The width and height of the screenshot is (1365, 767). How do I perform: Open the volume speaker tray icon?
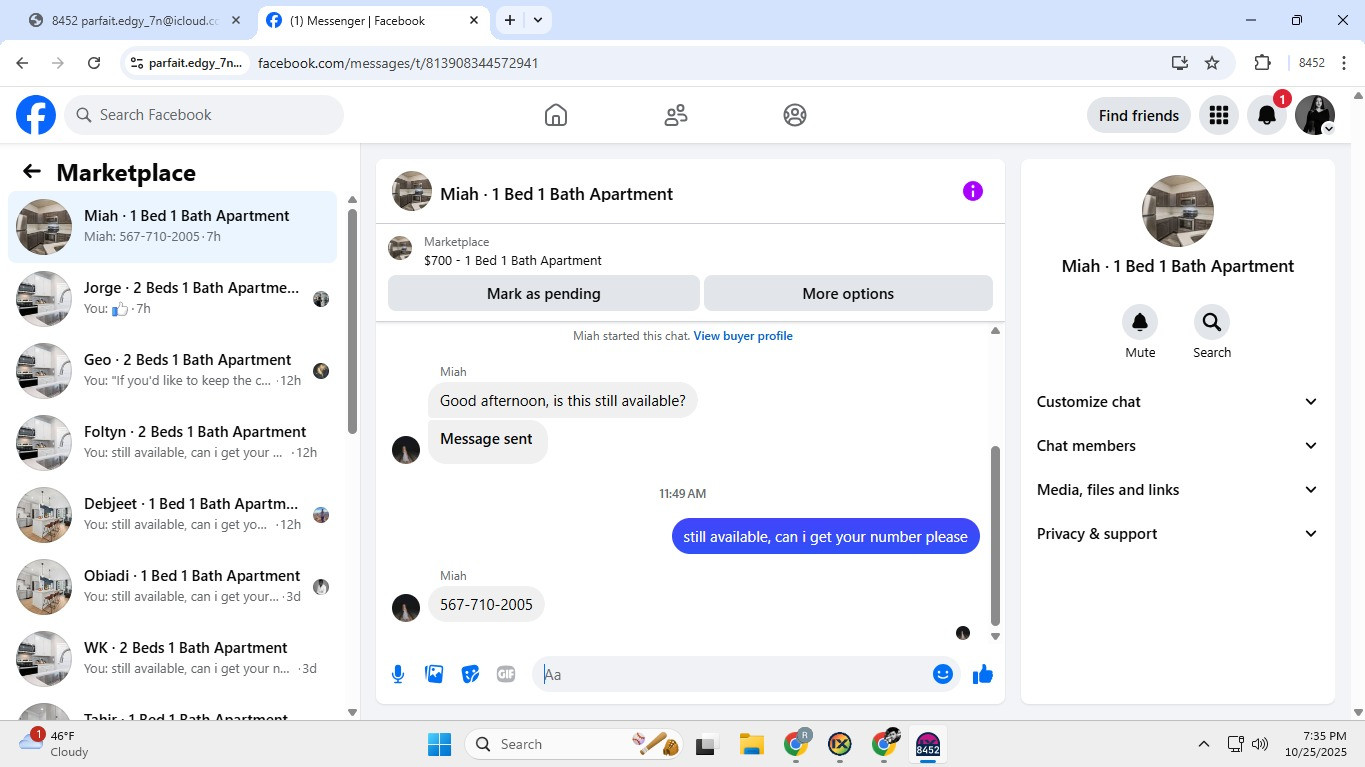tap(1260, 744)
